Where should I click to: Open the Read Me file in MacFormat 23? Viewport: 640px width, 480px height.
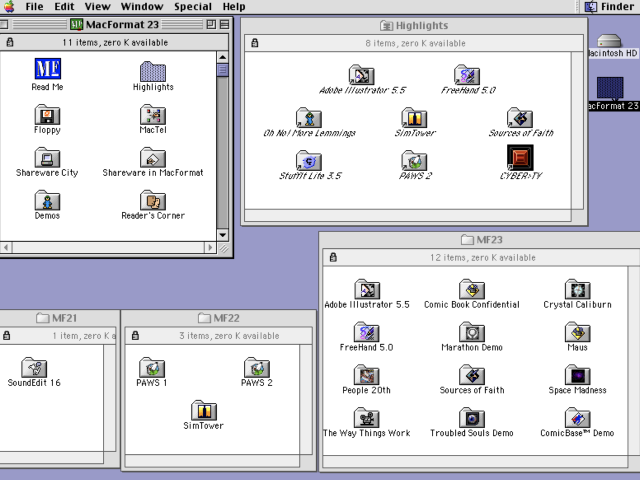[47, 69]
